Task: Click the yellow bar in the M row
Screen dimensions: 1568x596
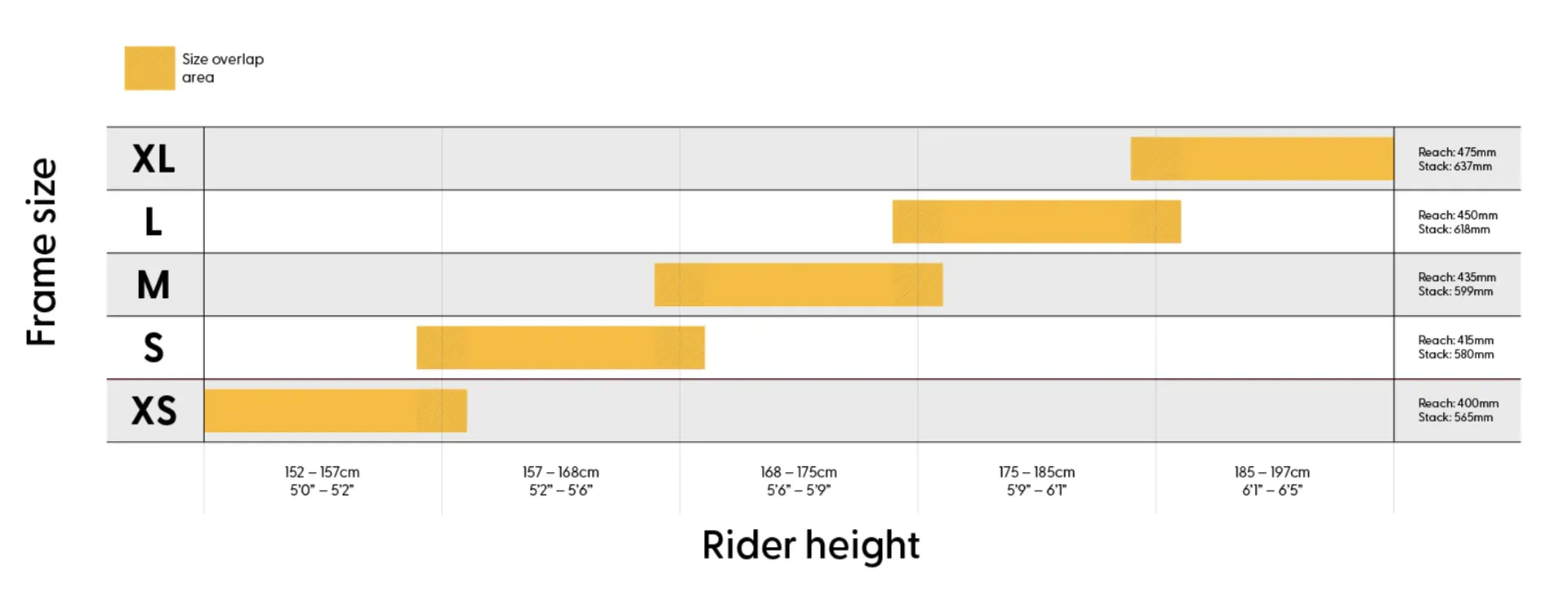Action: click(798, 284)
